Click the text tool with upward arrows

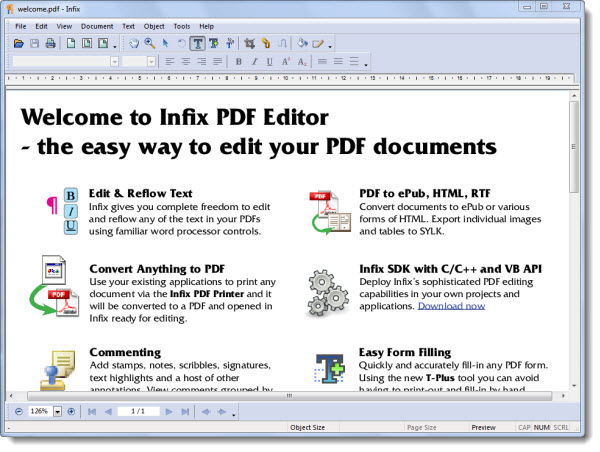click(x=230, y=44)
